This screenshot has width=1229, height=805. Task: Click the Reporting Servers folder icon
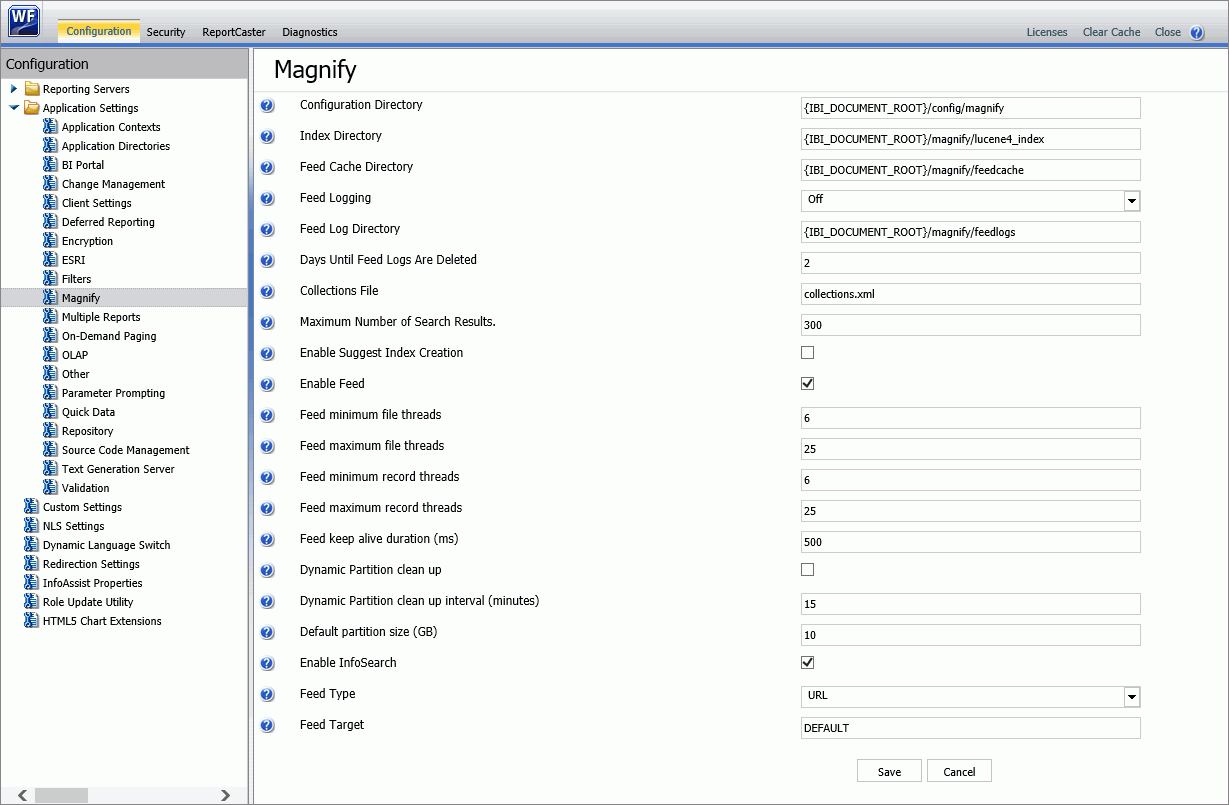click(32, 89)
